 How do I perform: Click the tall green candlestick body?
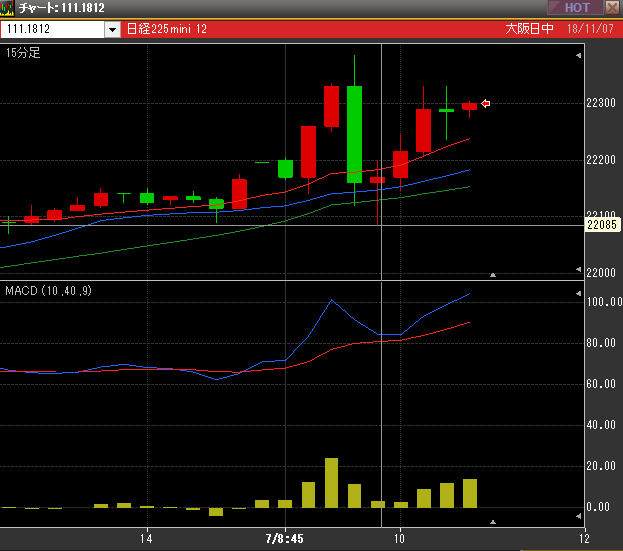click(x=354, y=134)
